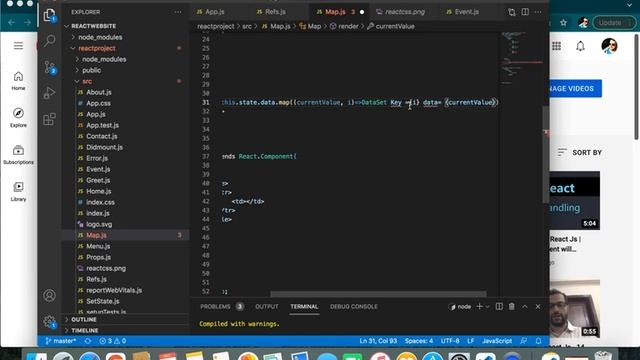Maximize the terminal panel with chevron up
This screenshot has width=640, height=360.
click(x=525, y=306)
